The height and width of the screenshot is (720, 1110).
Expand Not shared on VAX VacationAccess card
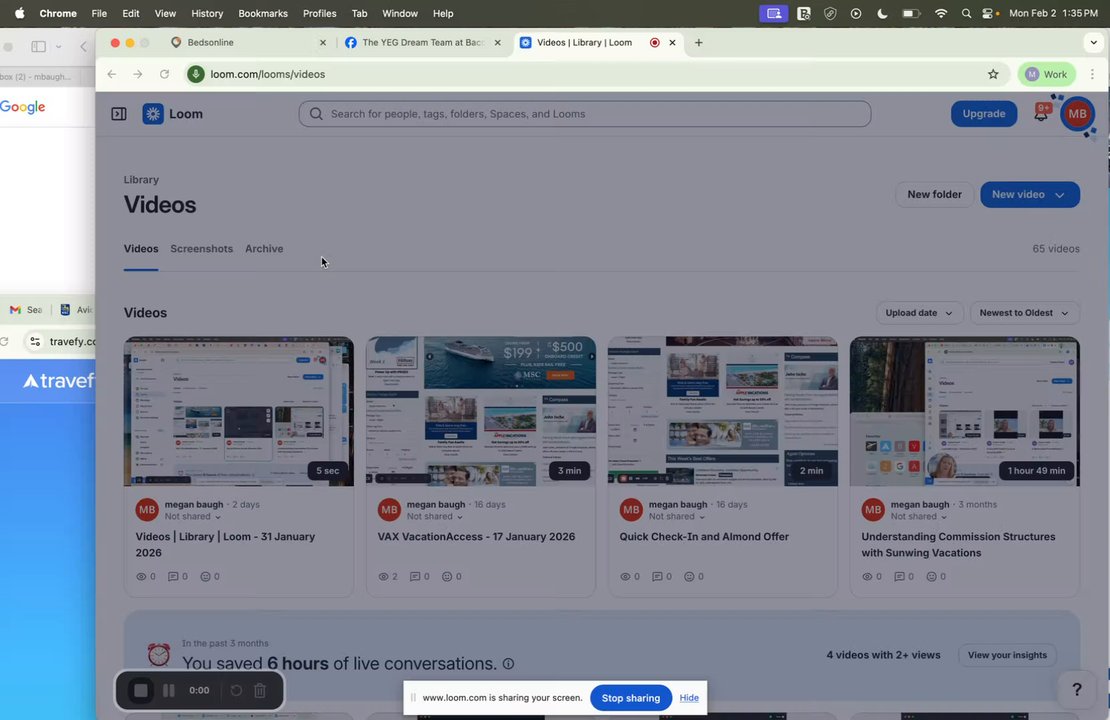click(435, 517)
